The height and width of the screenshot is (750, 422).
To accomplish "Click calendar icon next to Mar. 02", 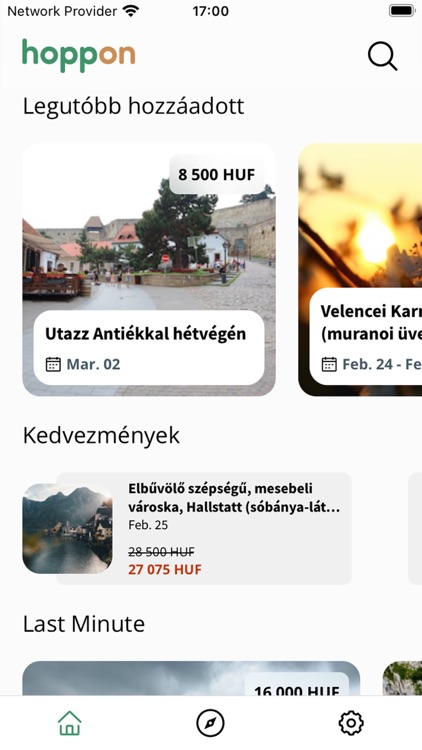I will [53, 364].
